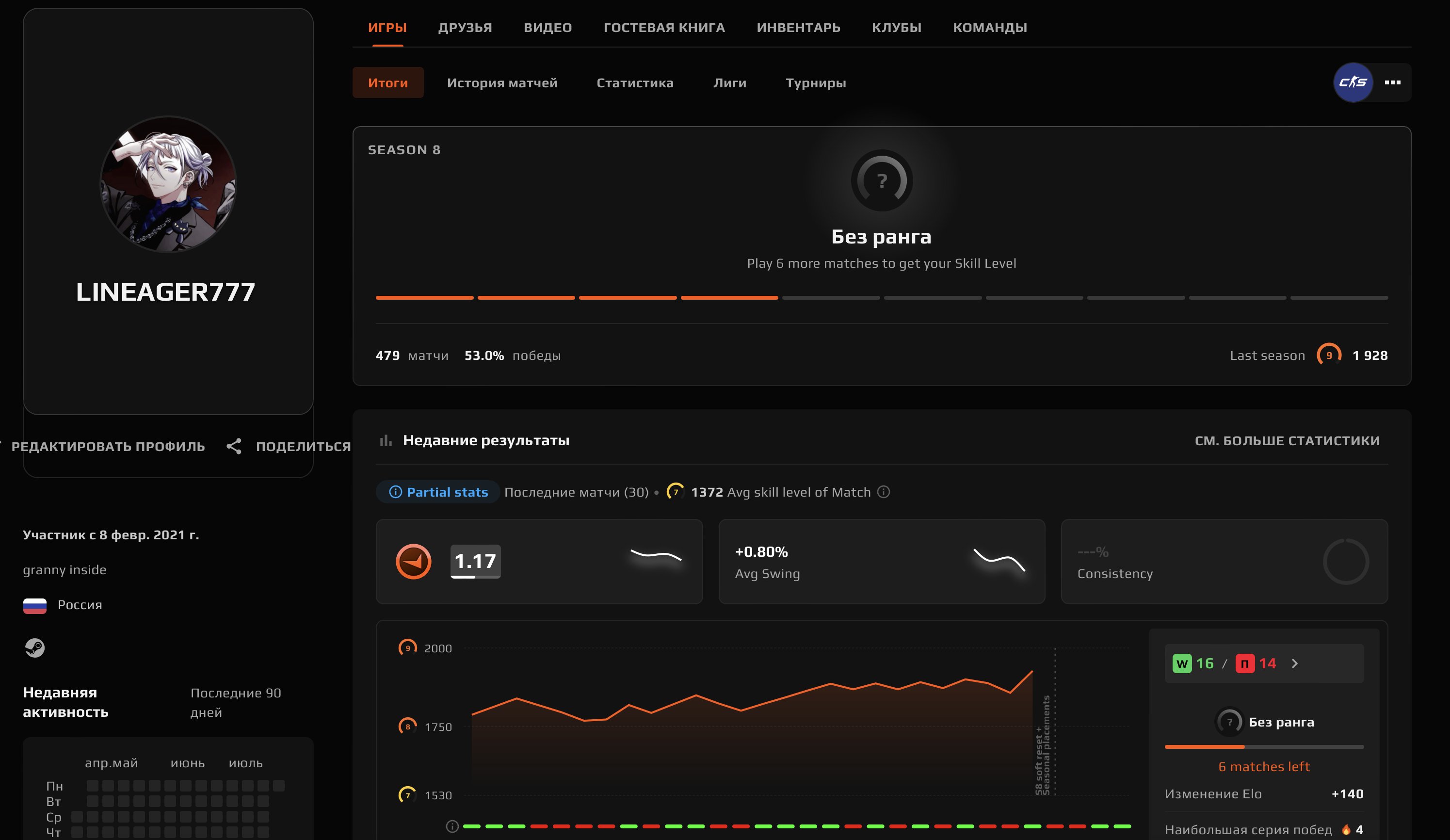Click the level 7 average skill icon
Viewport: 1450px width, 840px height.
676,492
